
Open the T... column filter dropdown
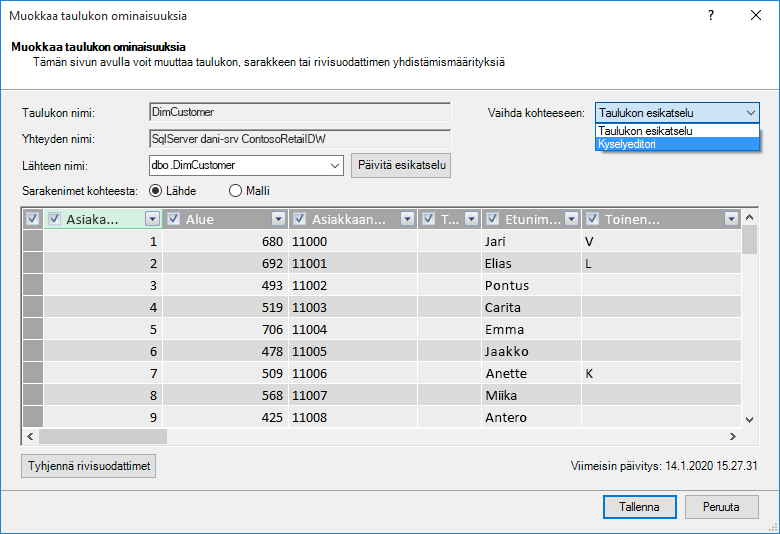472,218
